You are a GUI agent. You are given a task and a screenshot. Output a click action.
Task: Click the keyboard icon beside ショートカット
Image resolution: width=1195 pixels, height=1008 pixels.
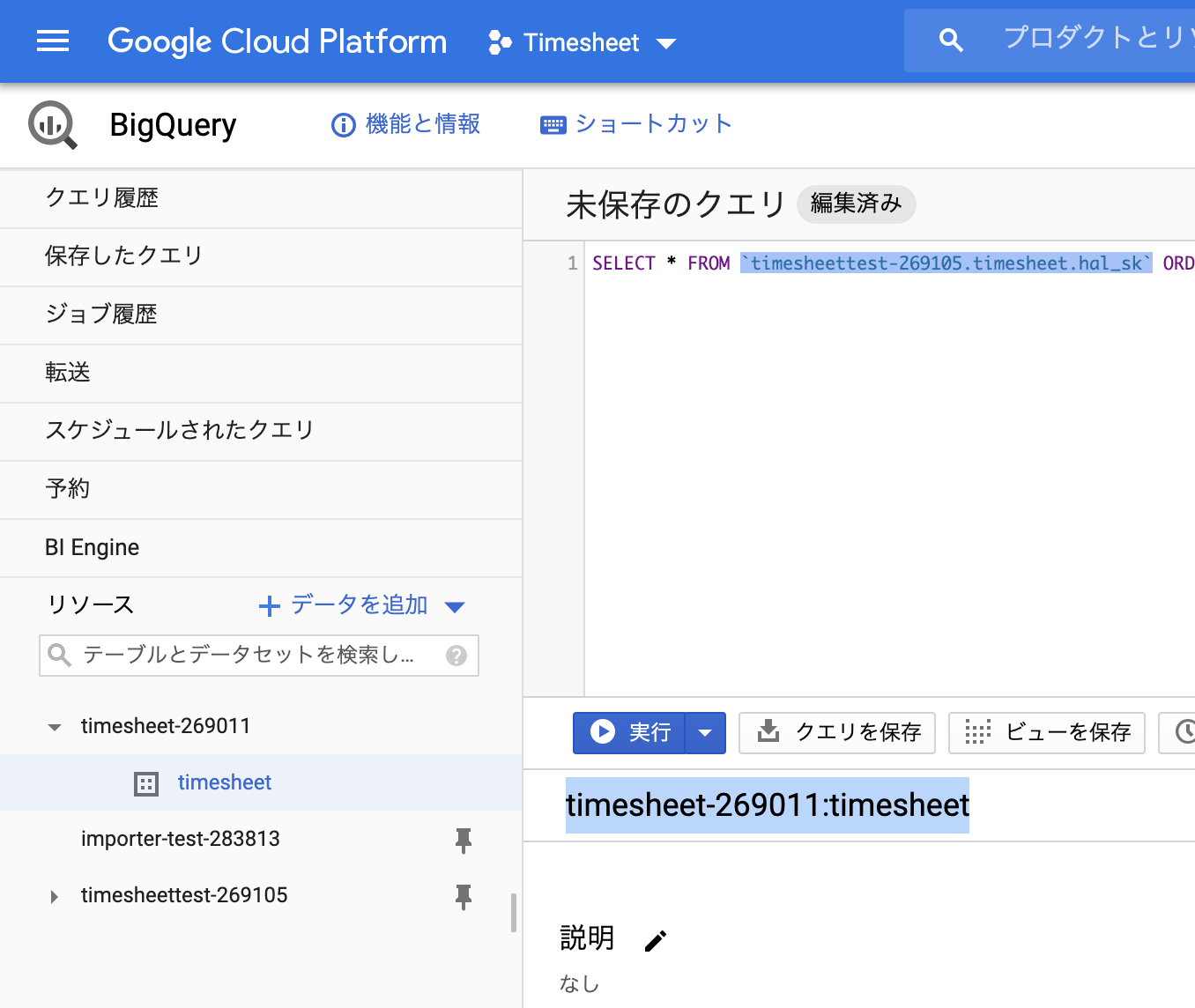coord(553,125)
